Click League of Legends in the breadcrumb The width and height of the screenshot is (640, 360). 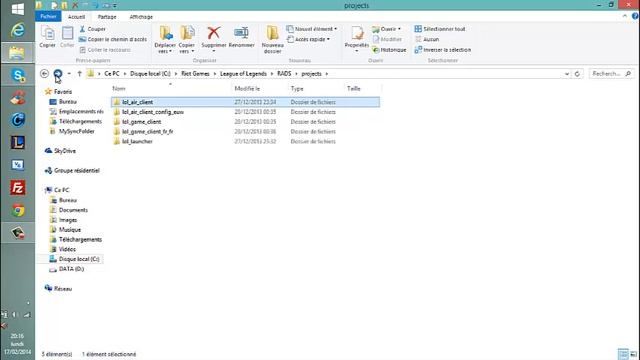[243, 74]
